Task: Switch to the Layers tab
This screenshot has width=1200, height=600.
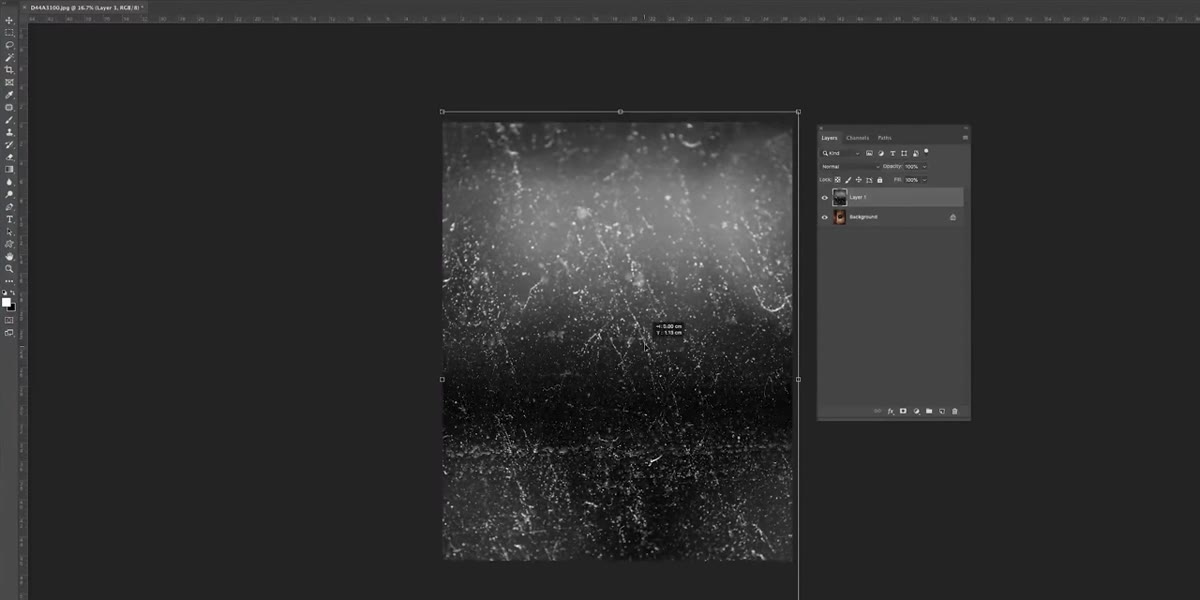Action: 829,138
